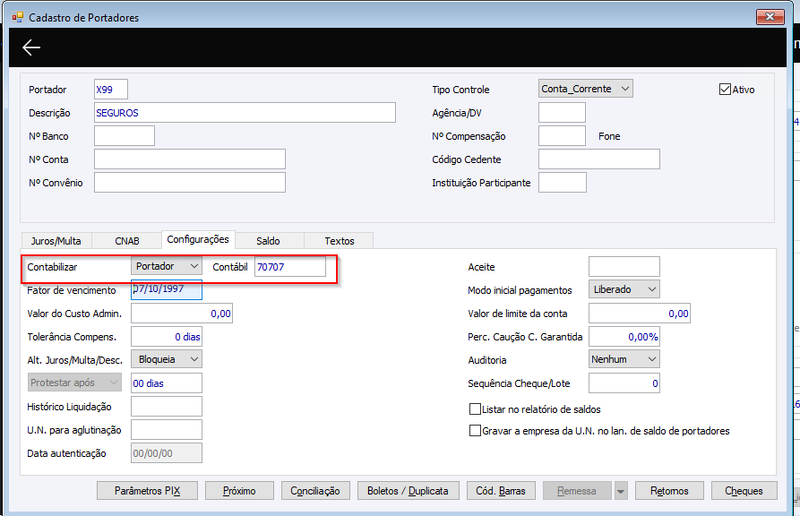Click the Código Cedente input field

pyautogui.click(x=599, y=159)
